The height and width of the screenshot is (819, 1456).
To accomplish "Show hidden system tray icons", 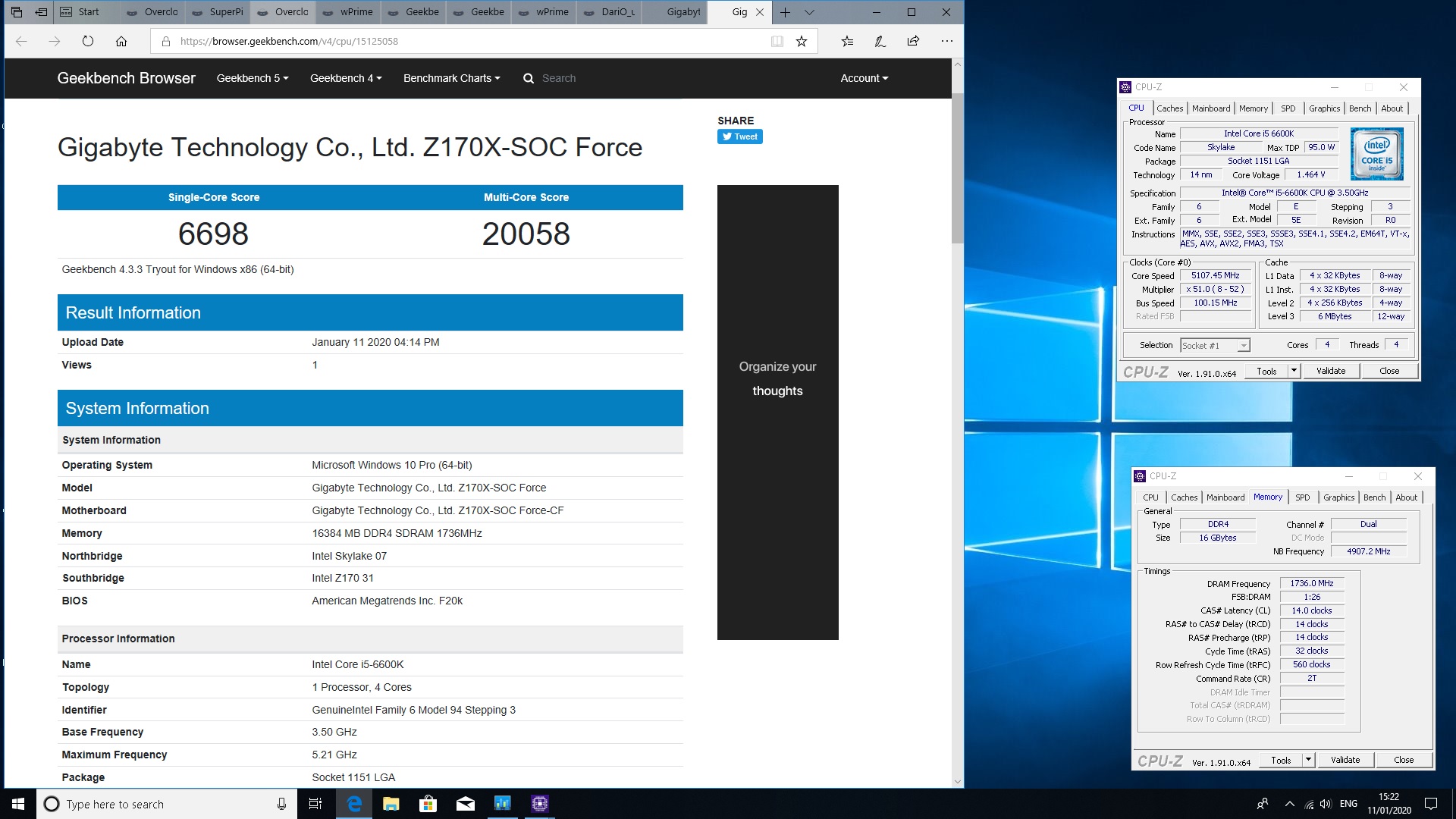I will click(x=1289, y=804).
